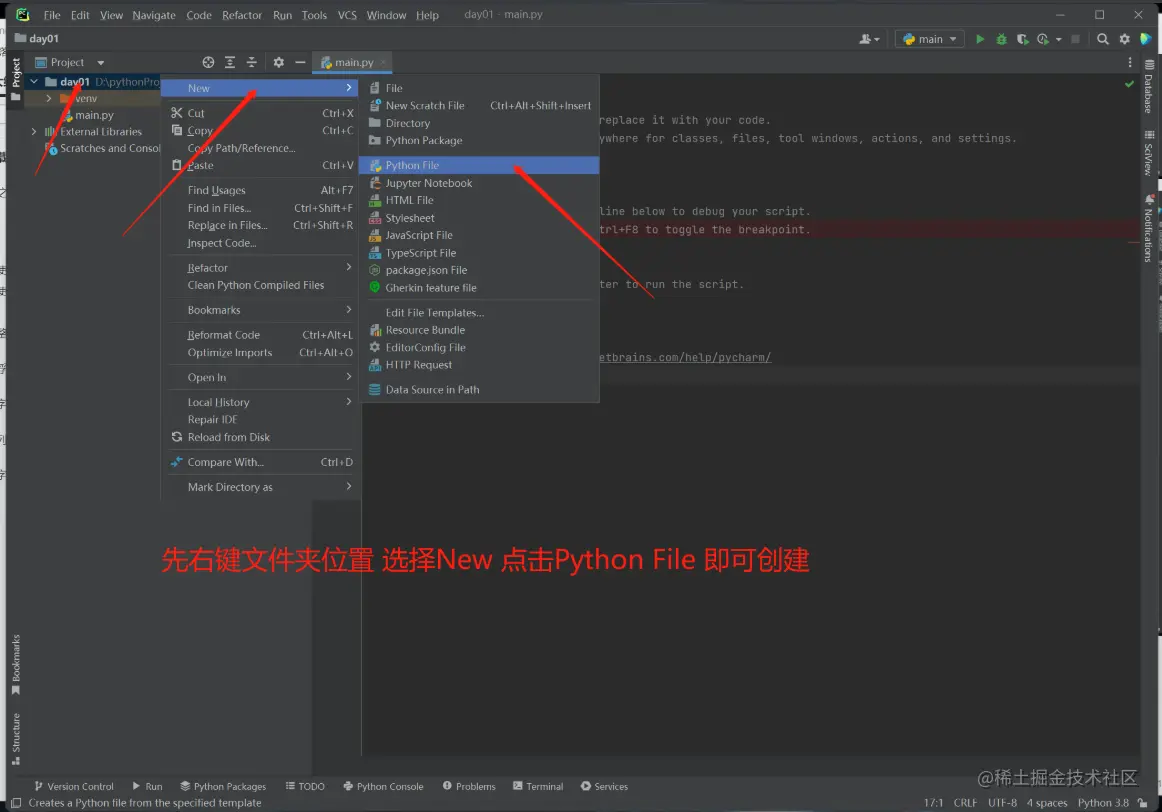Open Bookmarks tool window strip

click(x=16, y=665)
